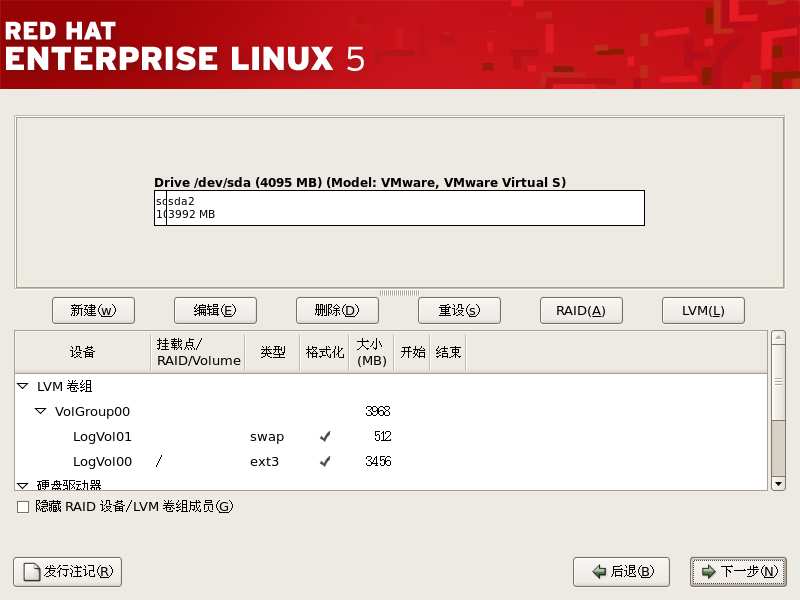
Task: Sort by the 结束 column header
Action: (448, 352)
